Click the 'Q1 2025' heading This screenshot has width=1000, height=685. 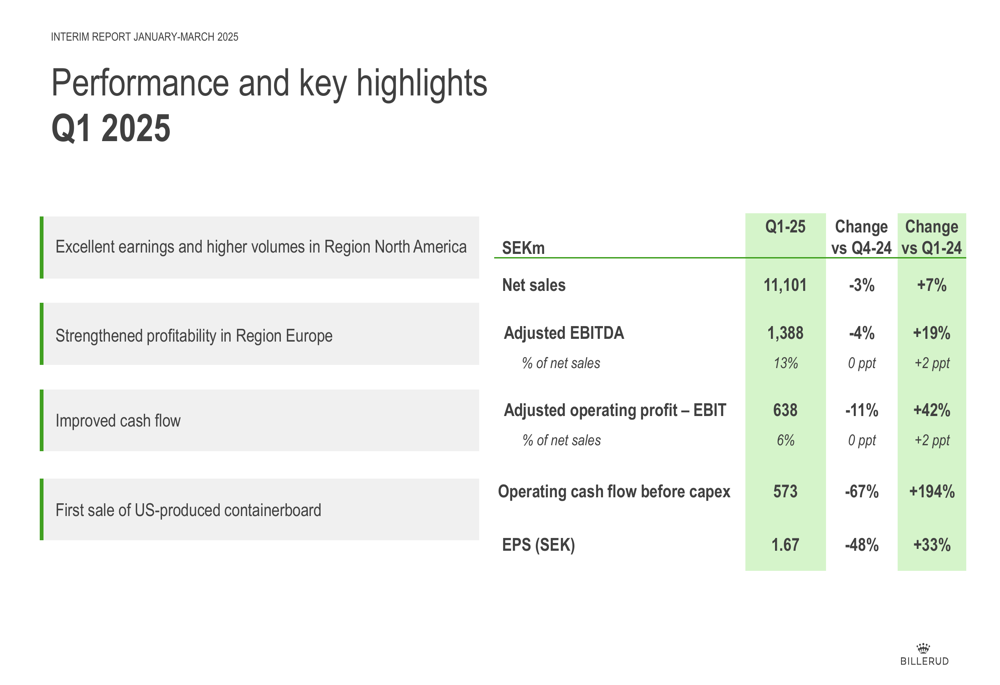[x=111, y=128]
